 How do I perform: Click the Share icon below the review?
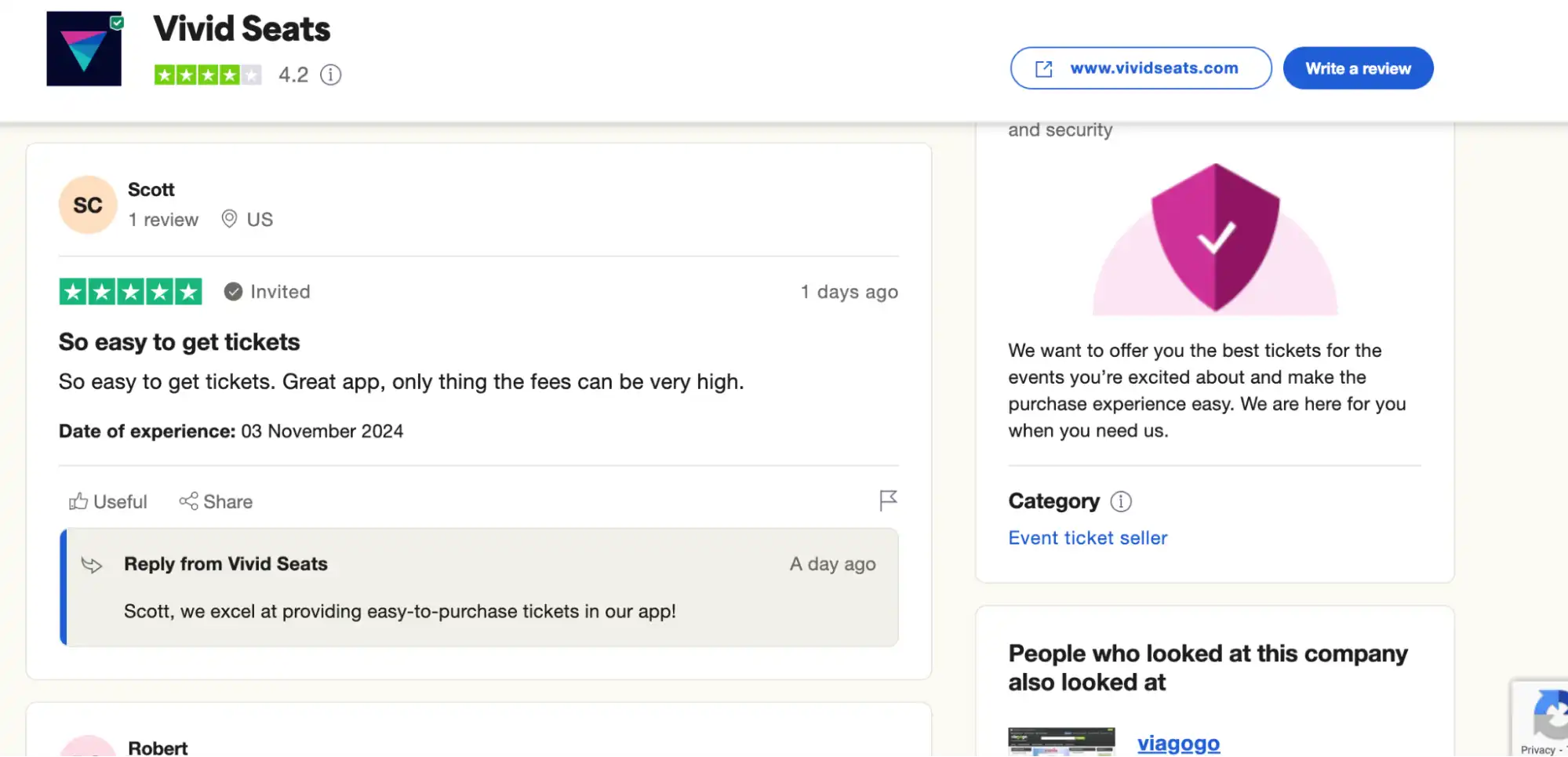pos(187,501)
